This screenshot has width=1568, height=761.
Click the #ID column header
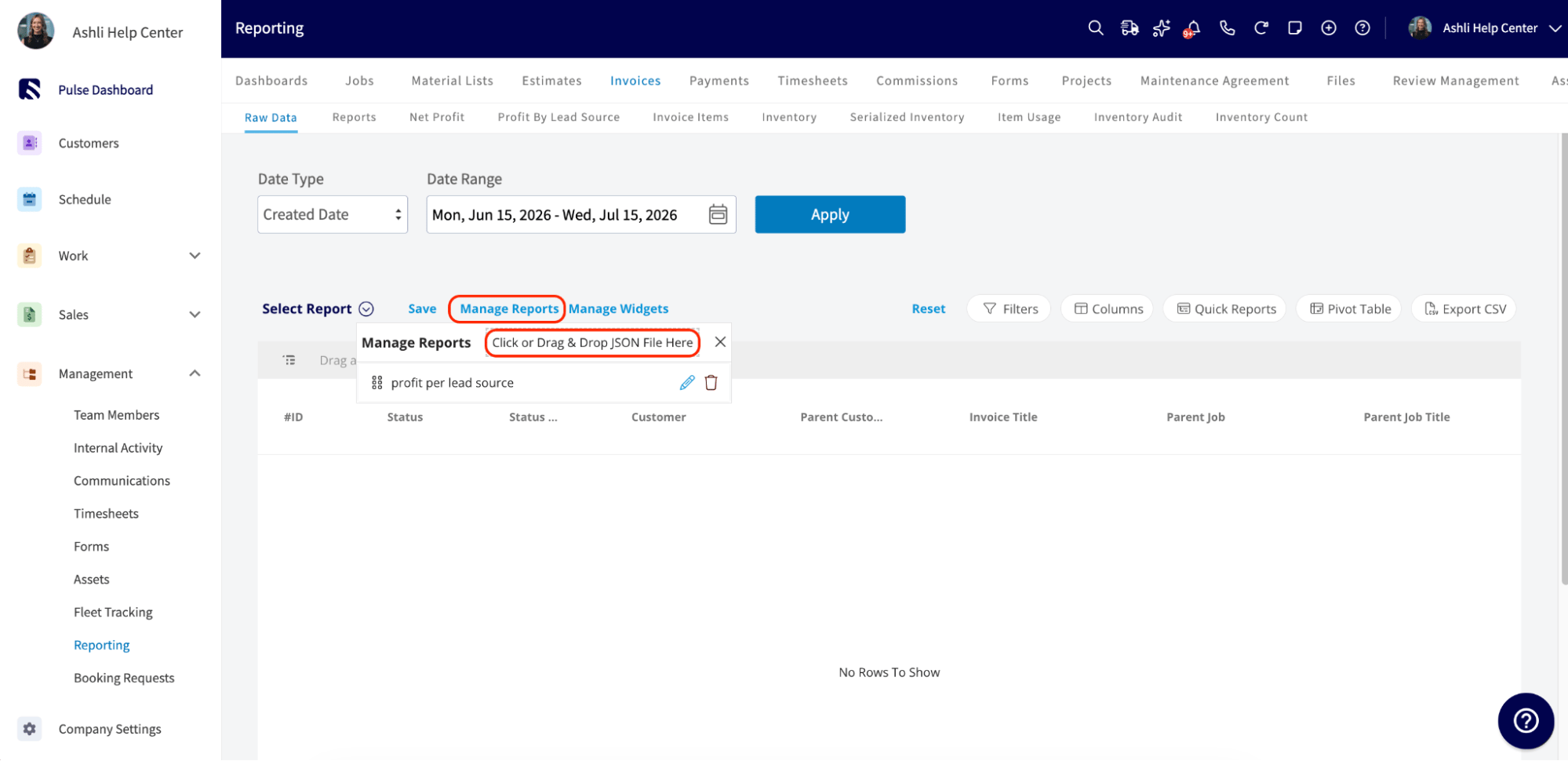tap(293, 417)
